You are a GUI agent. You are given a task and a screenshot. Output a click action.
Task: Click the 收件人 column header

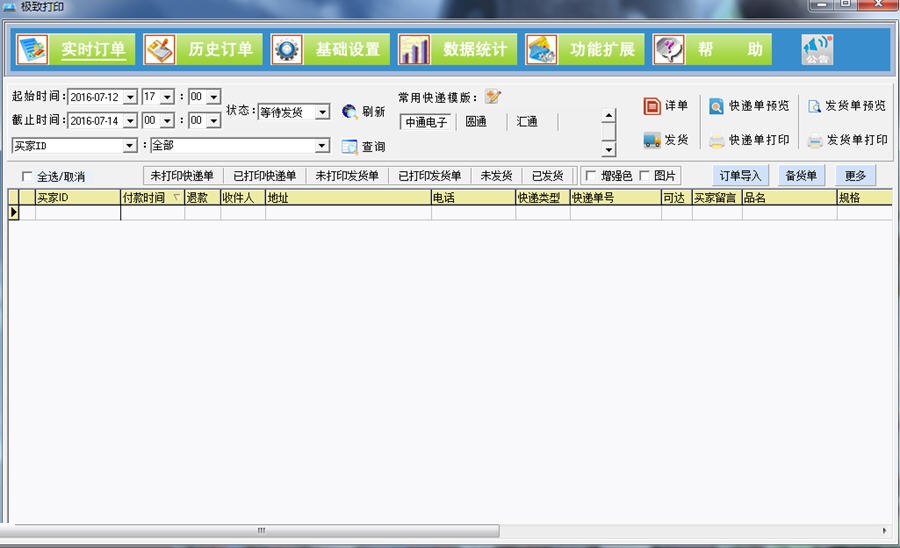click(243, 197)
